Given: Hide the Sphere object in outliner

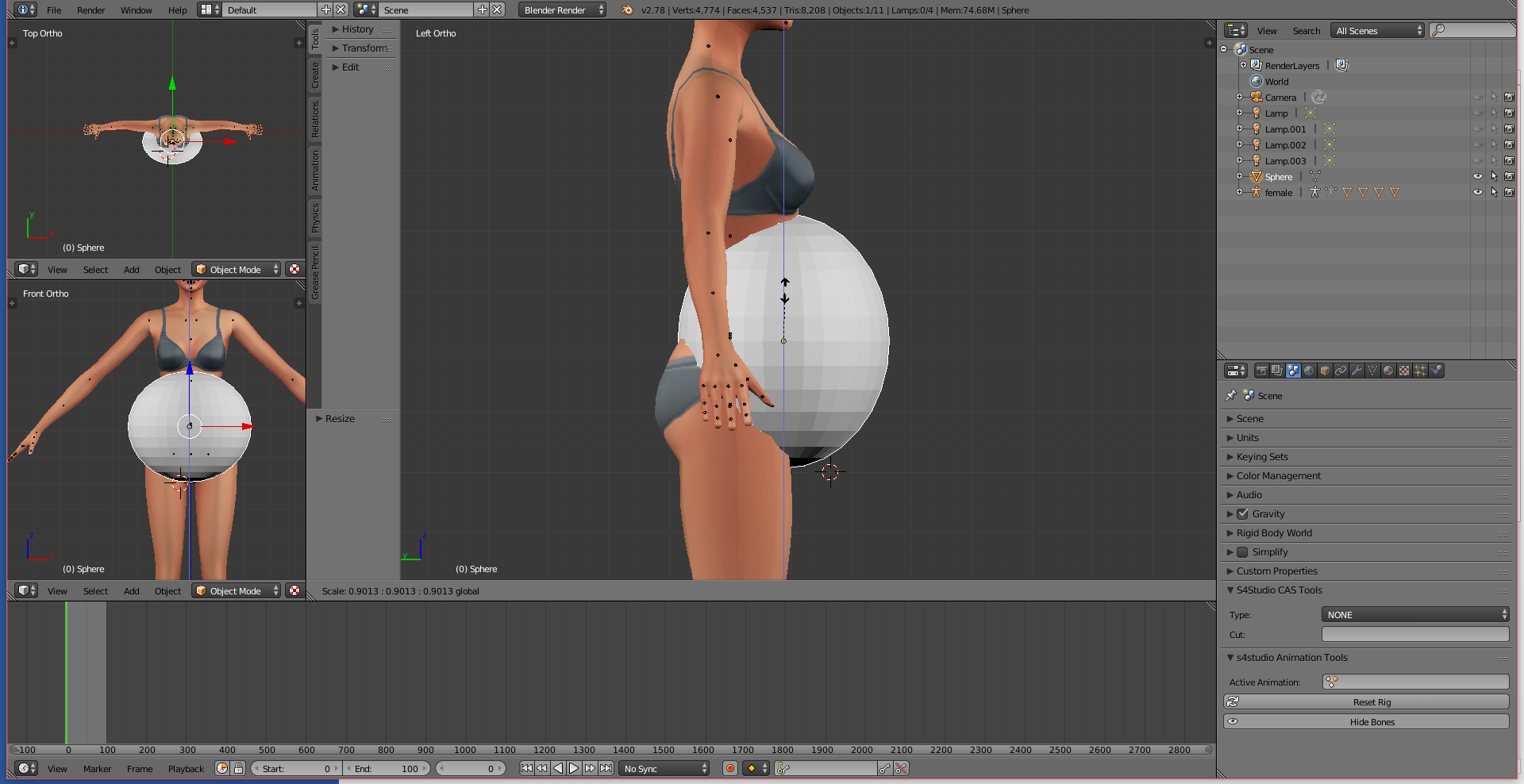Looking at the screenshot, I should tap(1477, 176).
